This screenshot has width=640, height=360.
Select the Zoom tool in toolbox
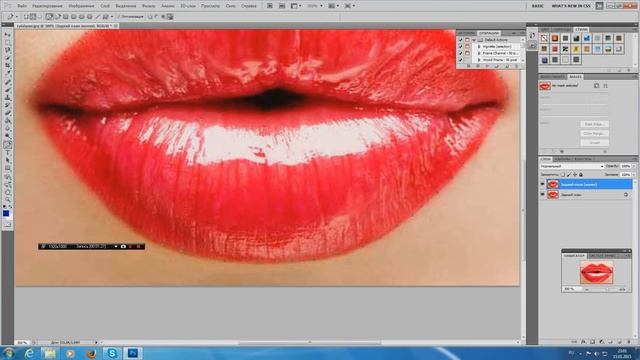(x=8, y=200)
